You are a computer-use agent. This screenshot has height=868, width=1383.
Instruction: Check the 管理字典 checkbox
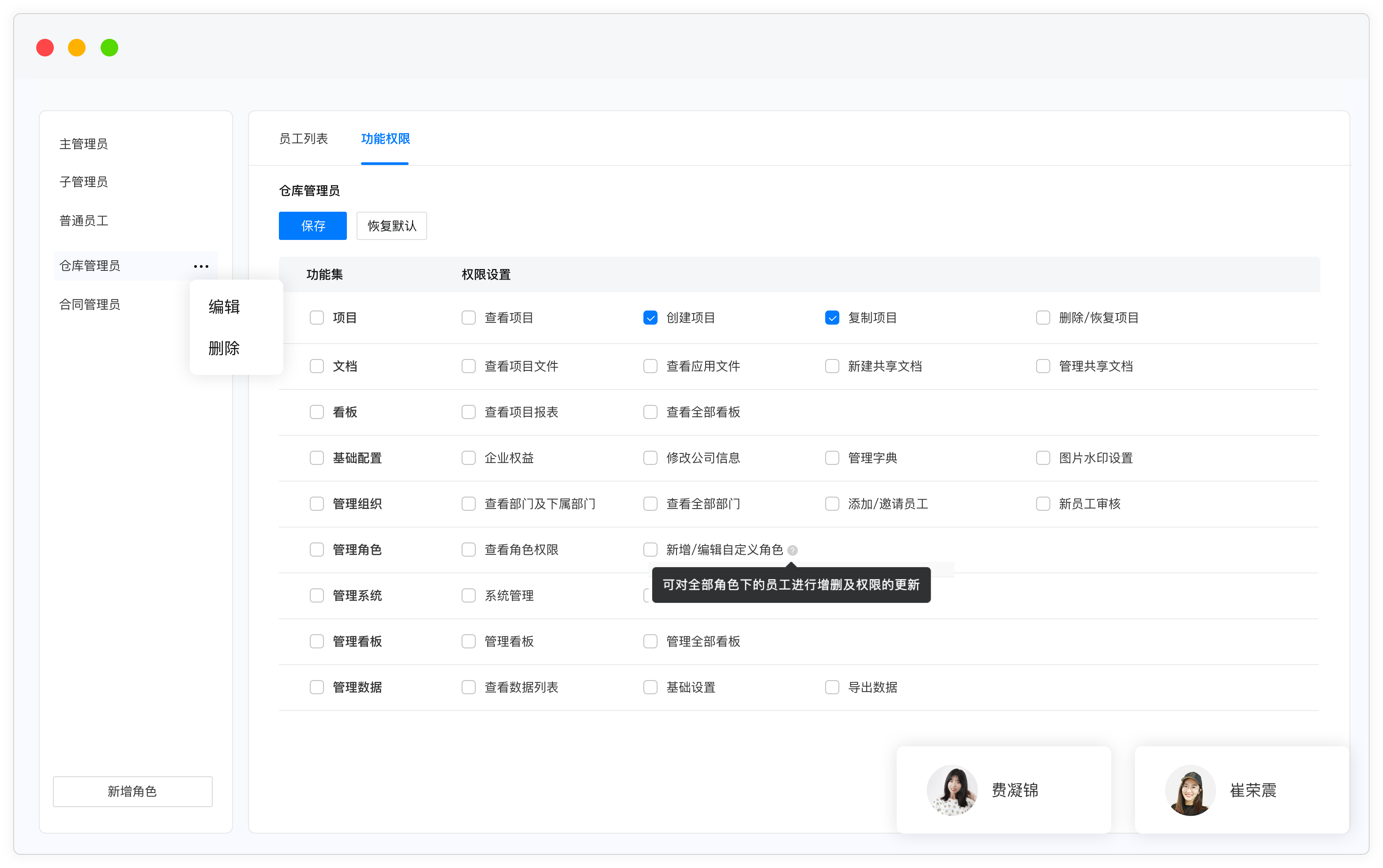point(832,457)
